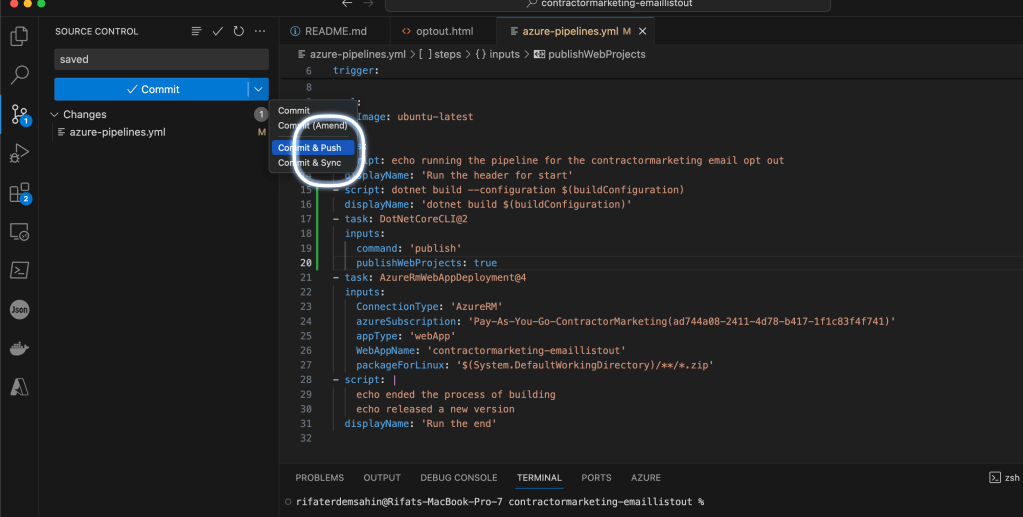Open the Search view in activity bar
The image size is (1023, 517).
[19, 74]
